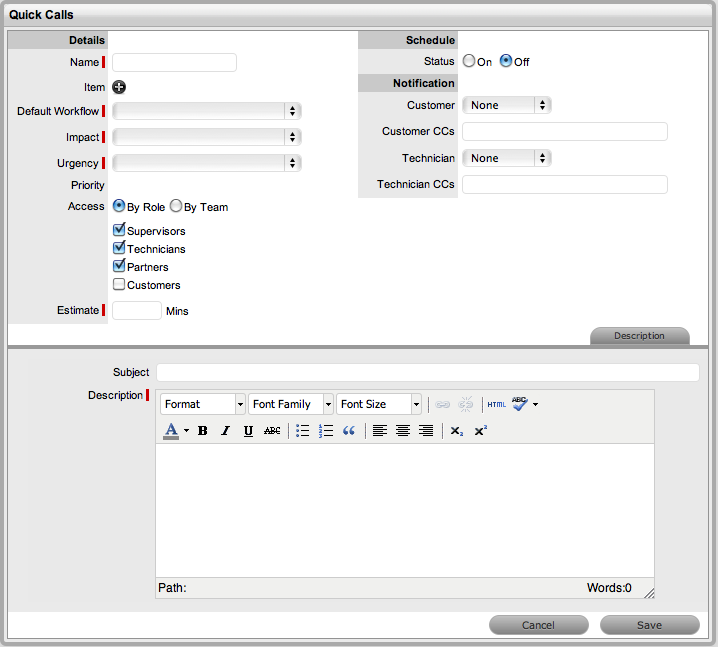The image size is (718, 647).
Task: Expand the text color picker arrow
Action: click(x=186, y=431)
